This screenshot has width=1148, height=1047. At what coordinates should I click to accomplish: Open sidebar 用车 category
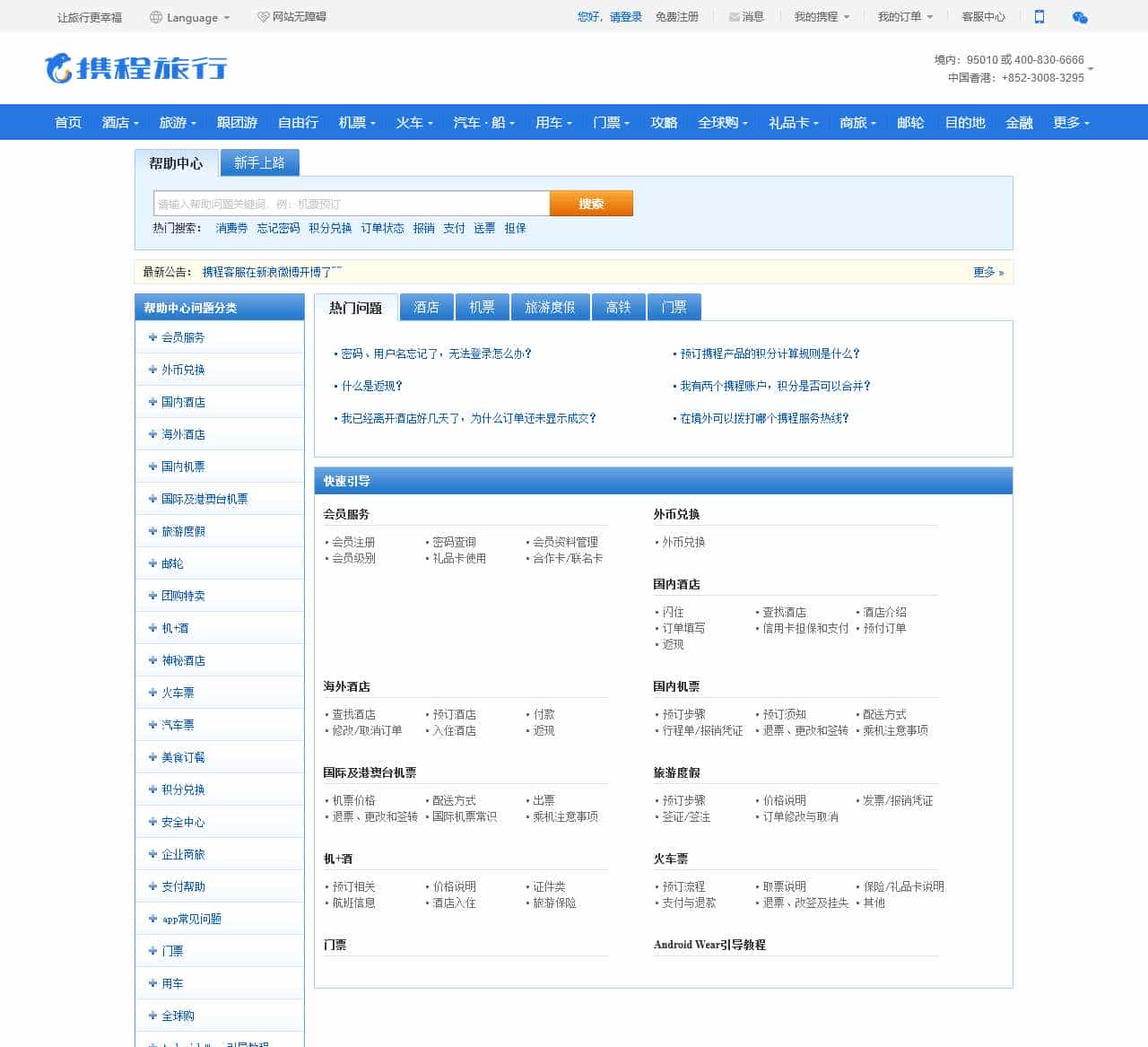[172, 983]
